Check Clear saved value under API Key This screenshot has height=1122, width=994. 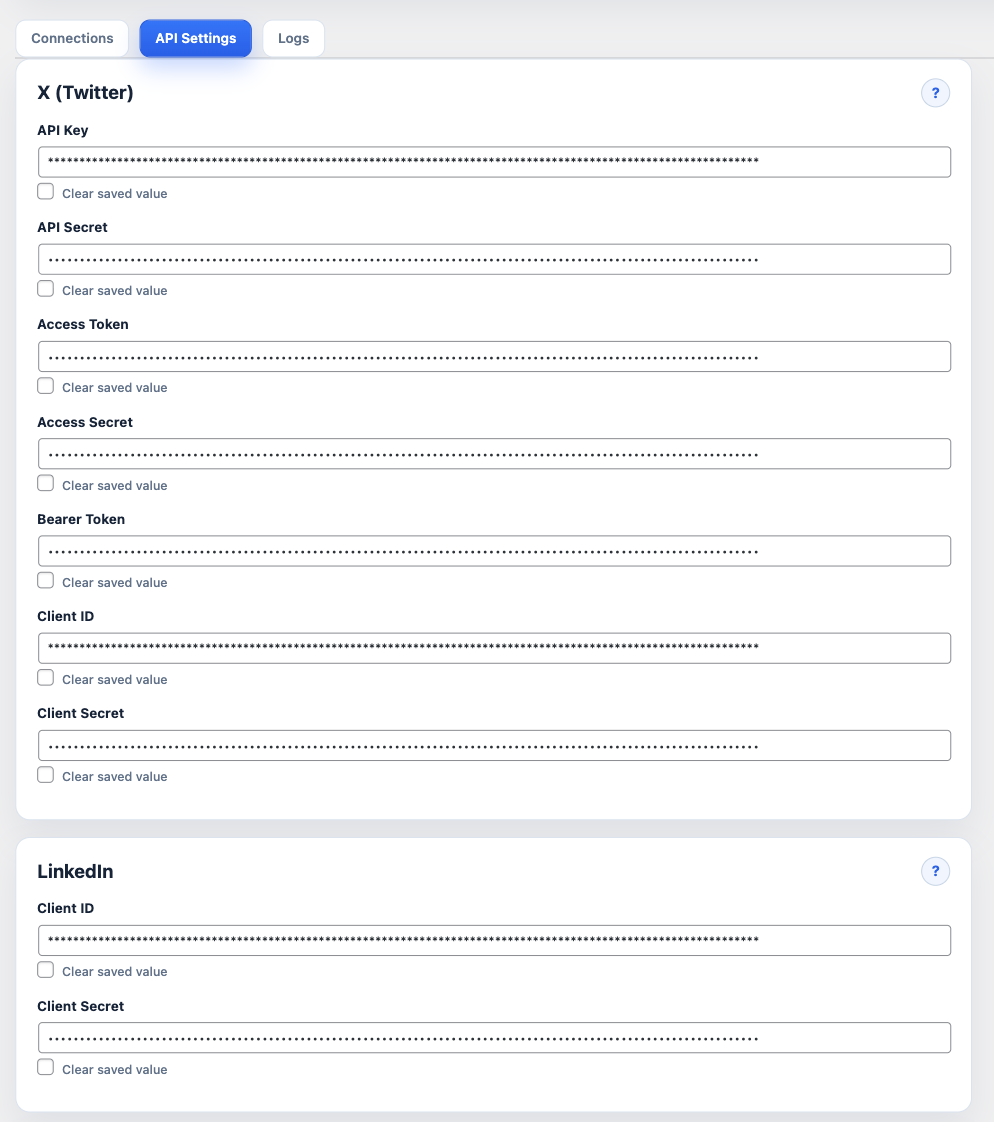pos(45,190)
